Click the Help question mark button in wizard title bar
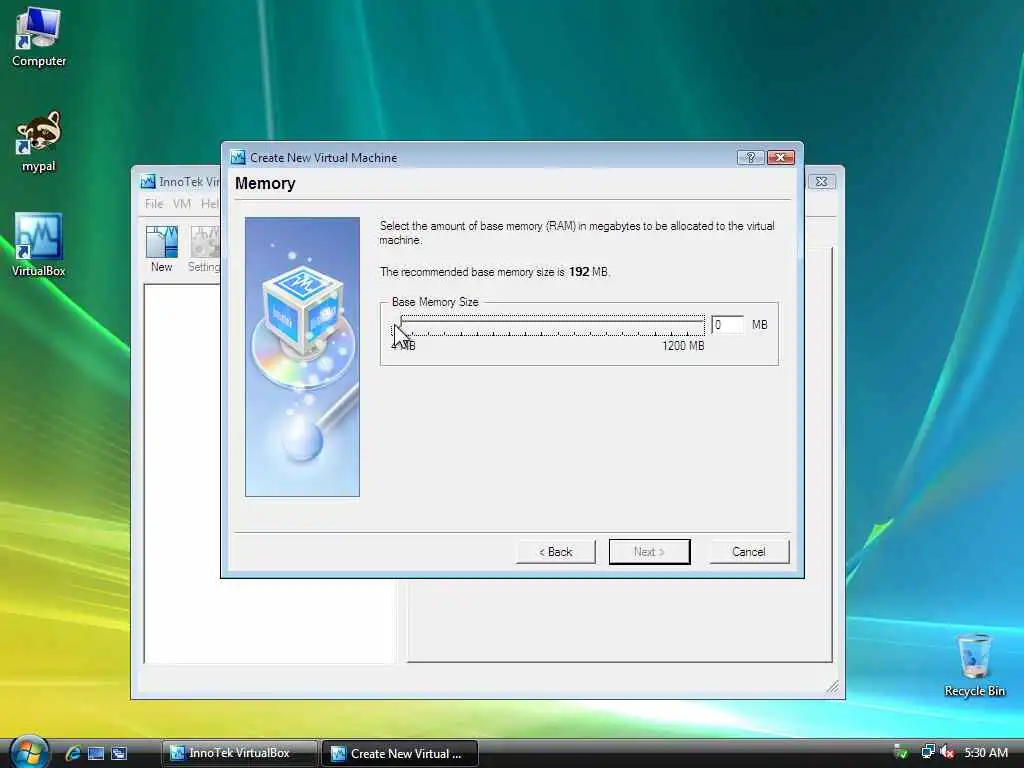1024x768 pixels. point(750,157)
